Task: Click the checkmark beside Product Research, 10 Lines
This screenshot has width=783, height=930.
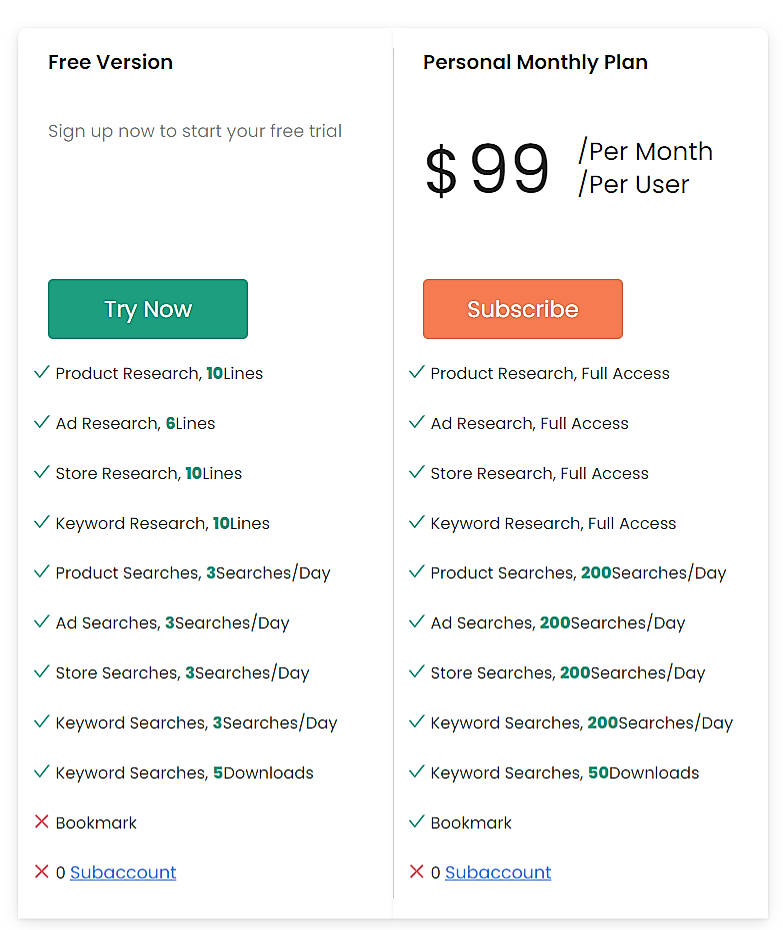Action: point(41,372)
